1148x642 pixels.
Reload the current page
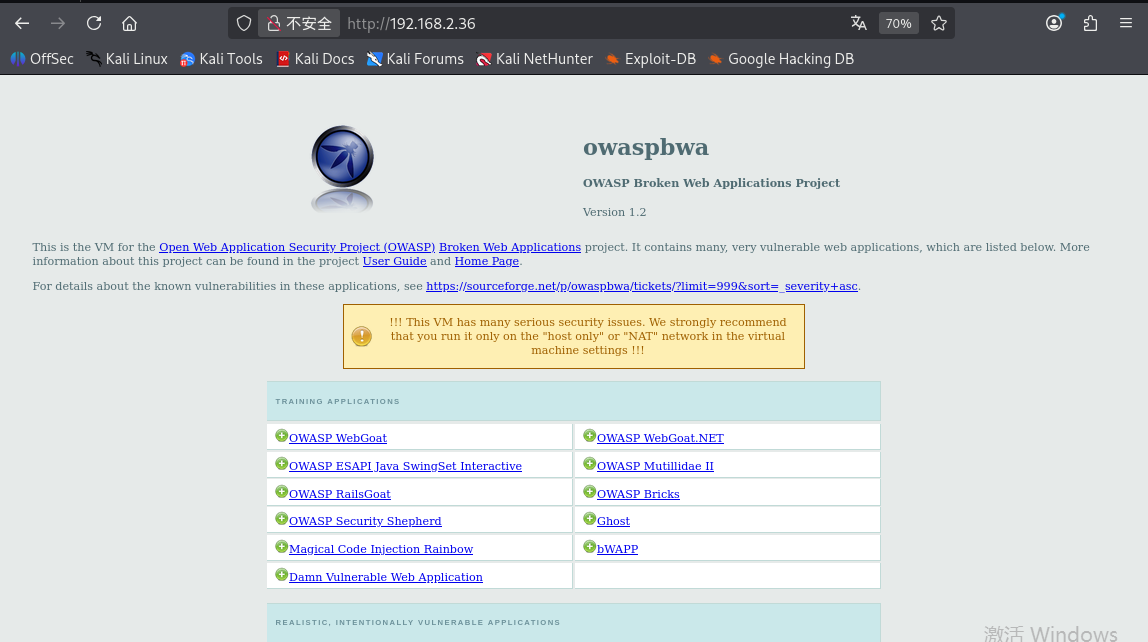click(94, 23)
